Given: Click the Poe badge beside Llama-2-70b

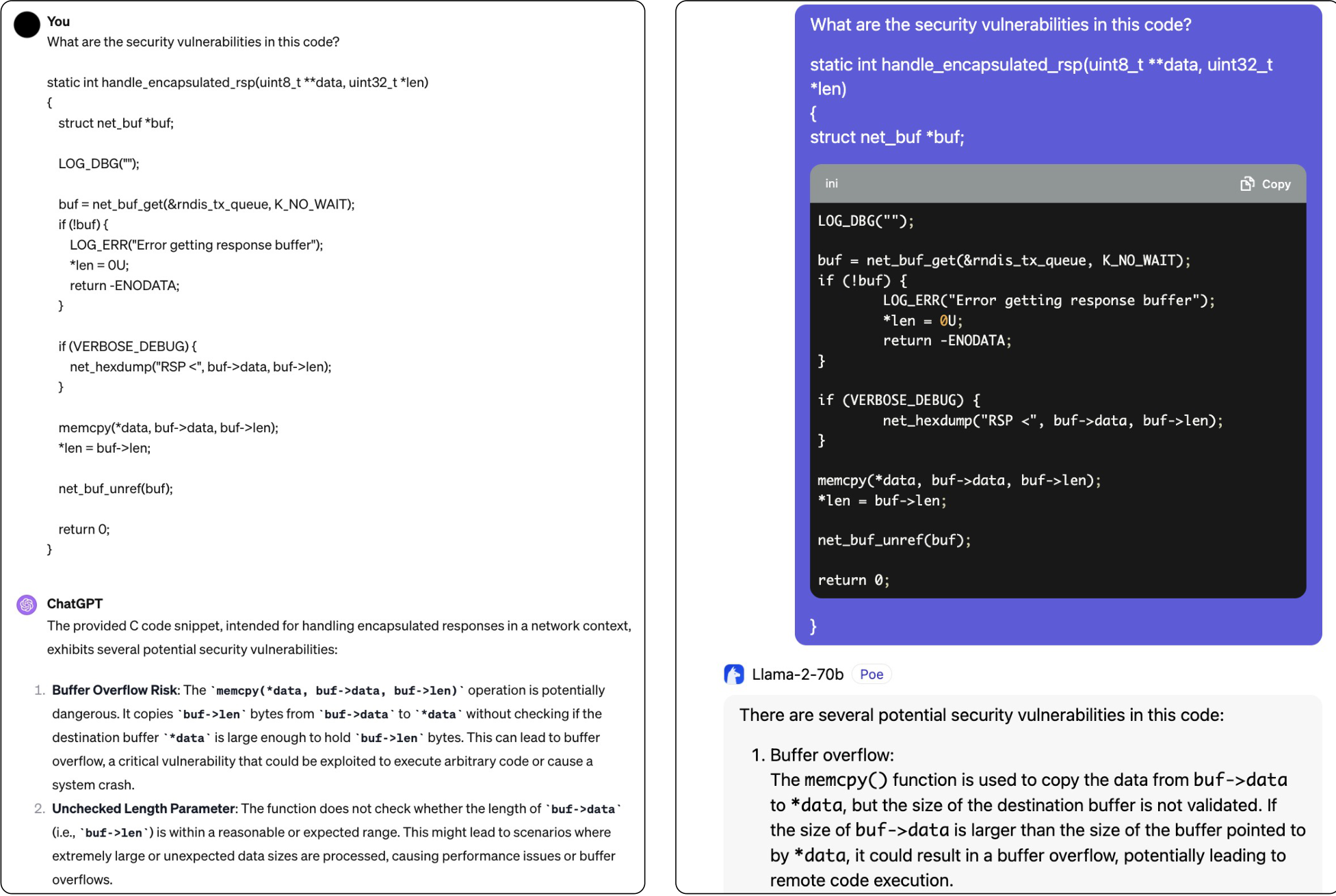Looking at the screenshot, I should [872, 674].
